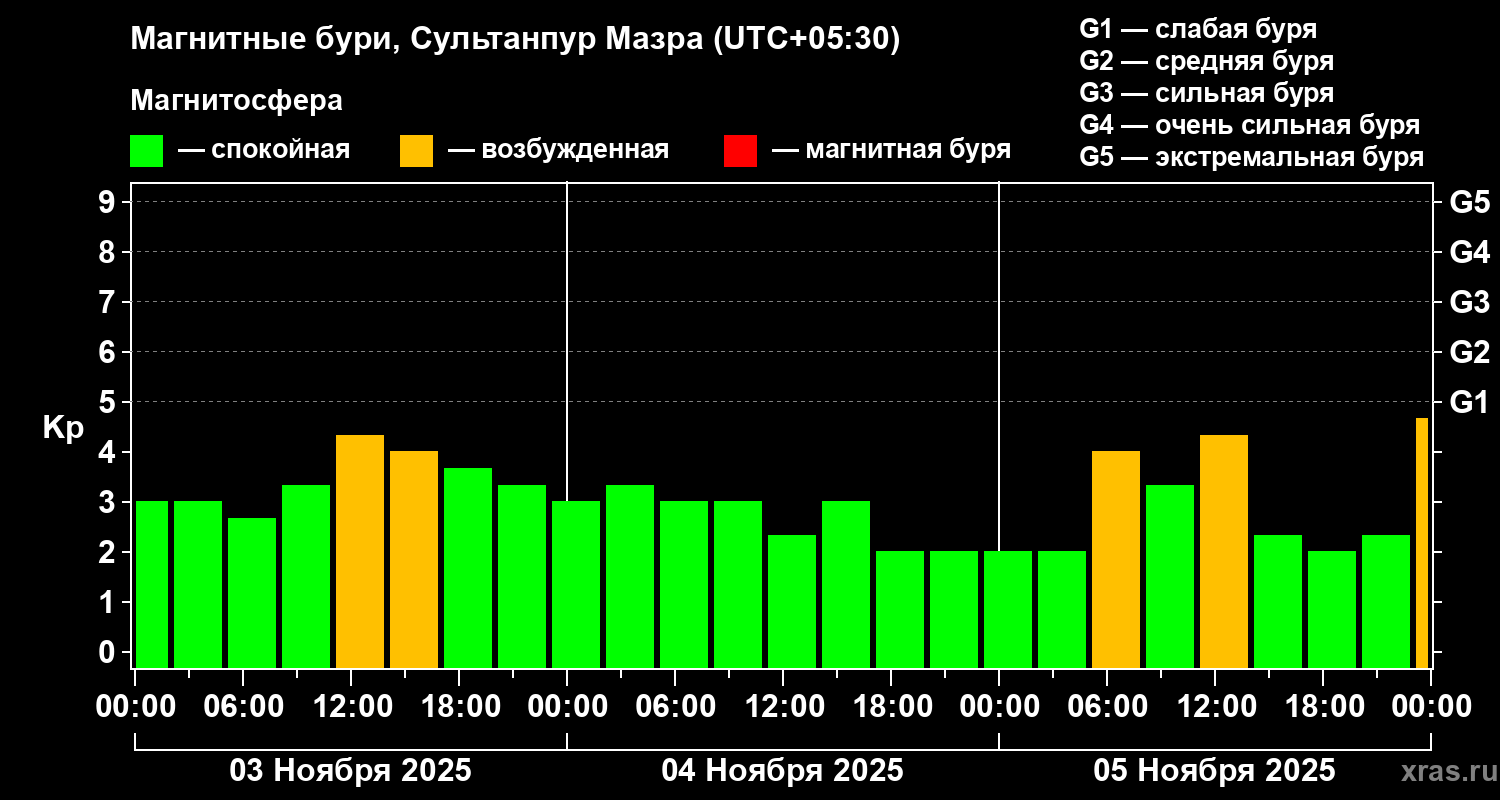Select the orange 12:00 bar on 03 November
Viewport: 1500px width, 800px height.
(x=360, y=551)
